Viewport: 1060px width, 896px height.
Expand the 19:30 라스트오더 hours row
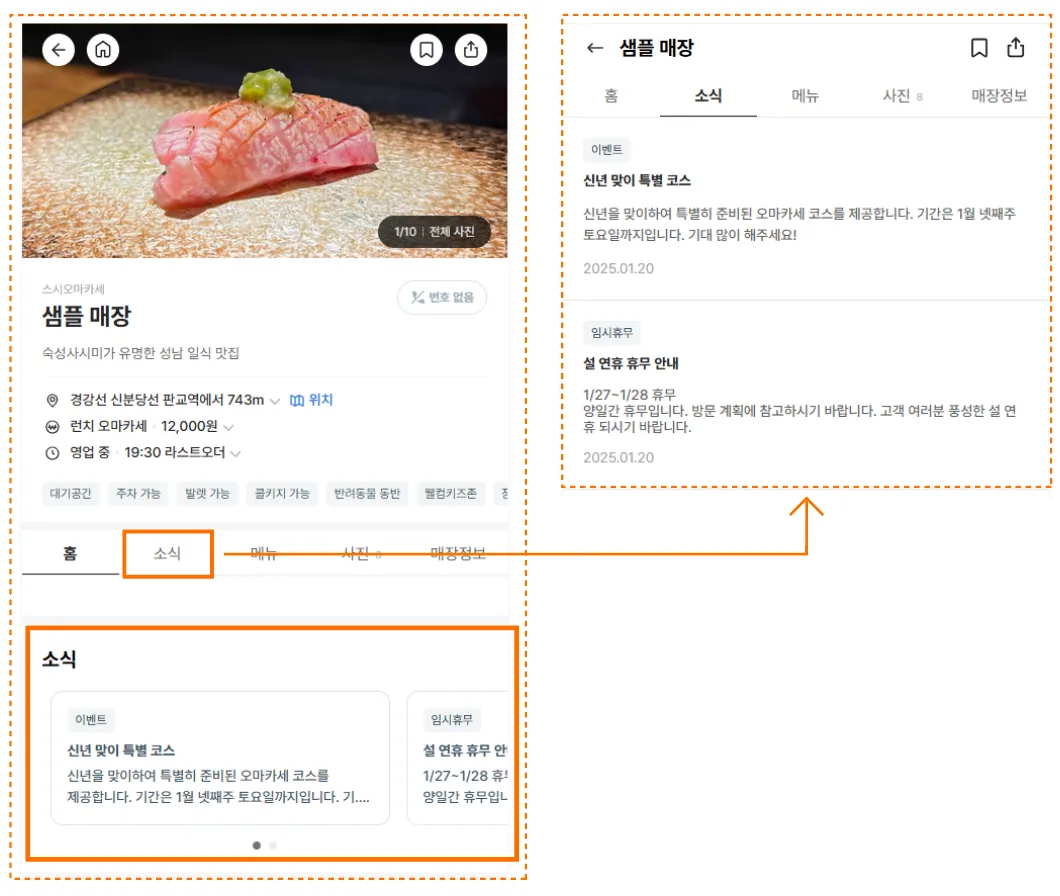(x=235, y=454)
